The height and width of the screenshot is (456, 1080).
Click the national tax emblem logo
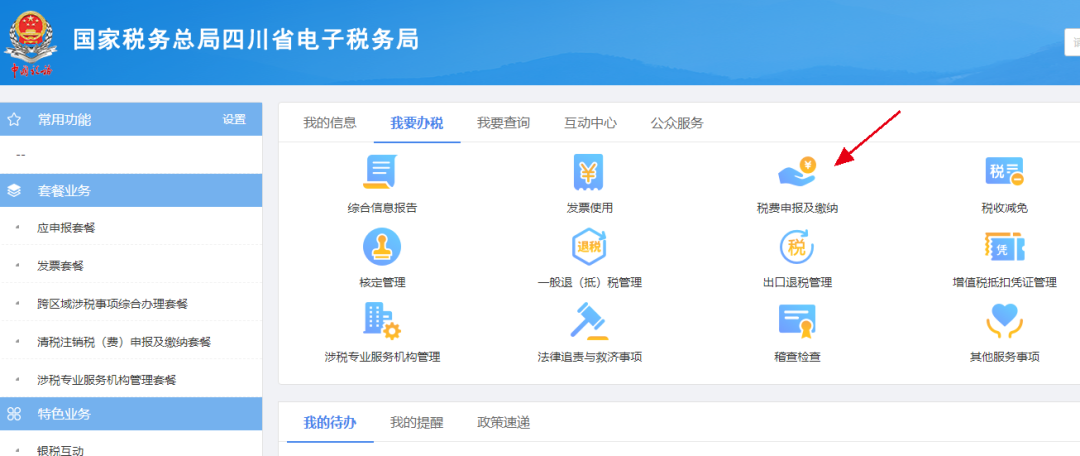coord(29,43)
